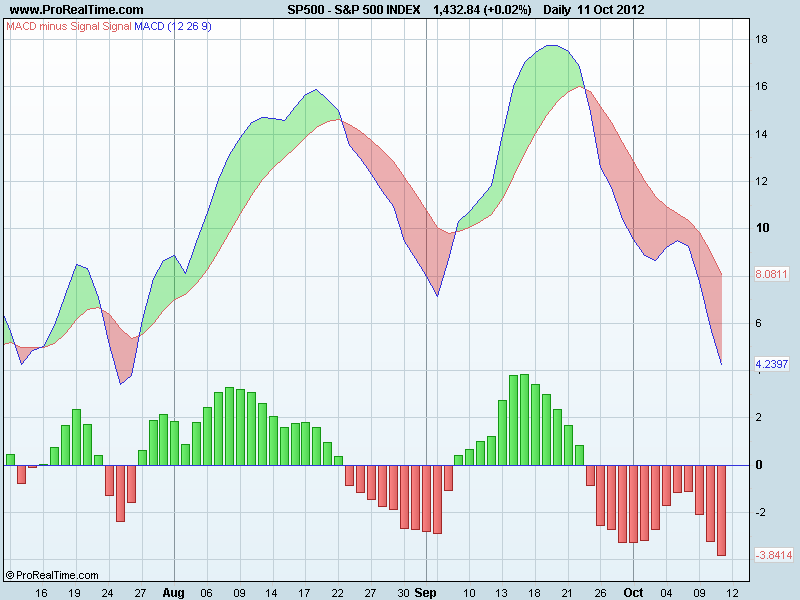800x600 pixels.
Task: Click the SP500 - S&P 500 INDEX title
Action: coord(354,10)
